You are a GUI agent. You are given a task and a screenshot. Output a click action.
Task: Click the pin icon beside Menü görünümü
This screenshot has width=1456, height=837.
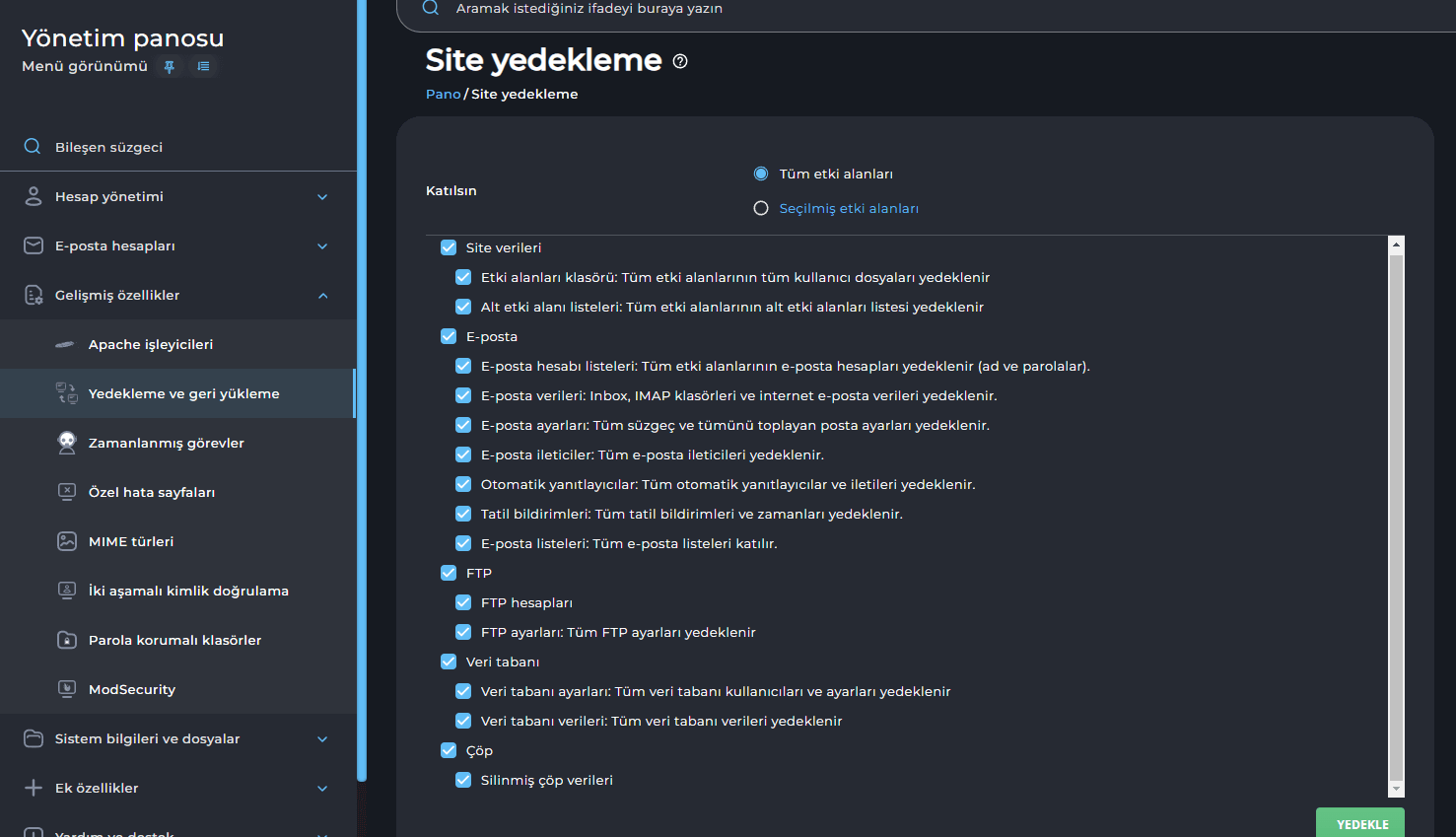pyautogui.click(x=170, y=67)
